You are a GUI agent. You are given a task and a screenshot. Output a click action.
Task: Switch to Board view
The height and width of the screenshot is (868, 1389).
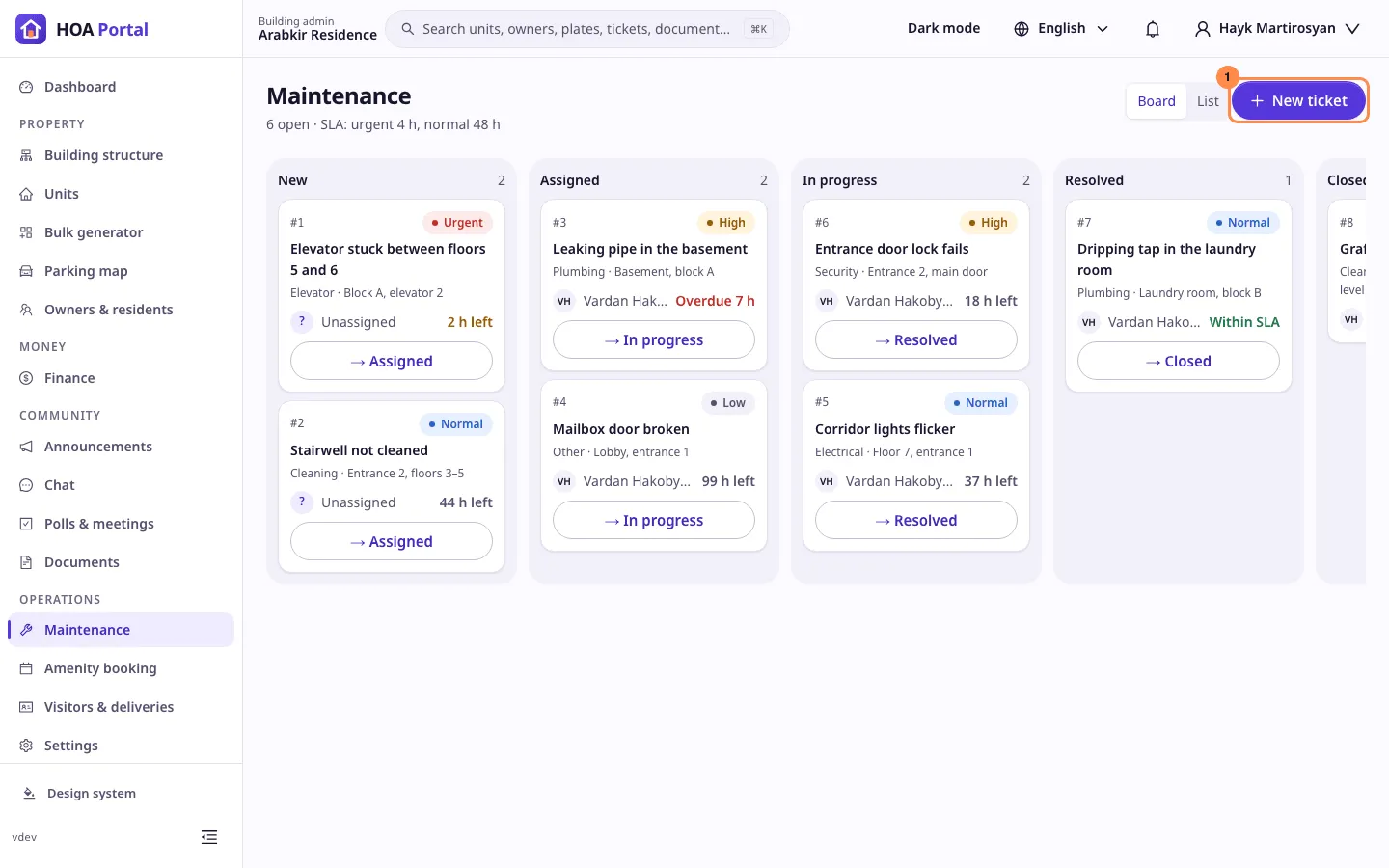tap(1157, 101)
